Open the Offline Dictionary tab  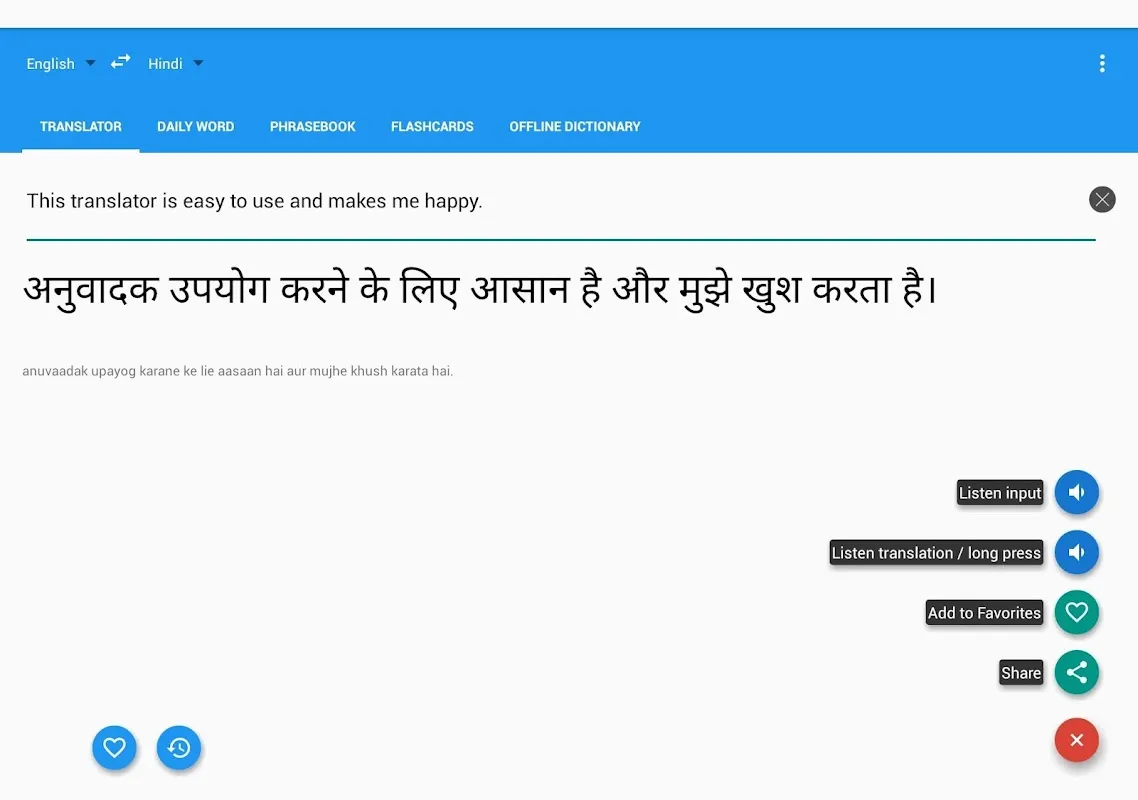pyautogui.click(x=574, y=126)
